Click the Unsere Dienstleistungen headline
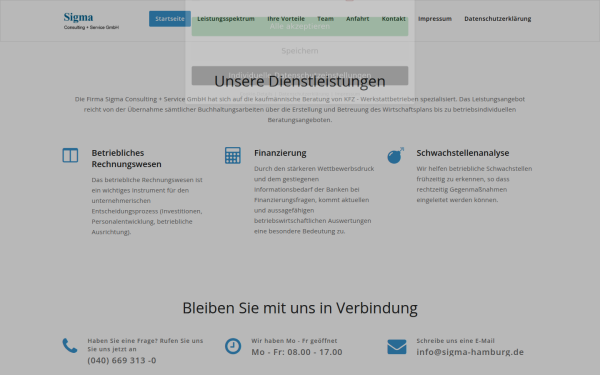 (300, 81)
